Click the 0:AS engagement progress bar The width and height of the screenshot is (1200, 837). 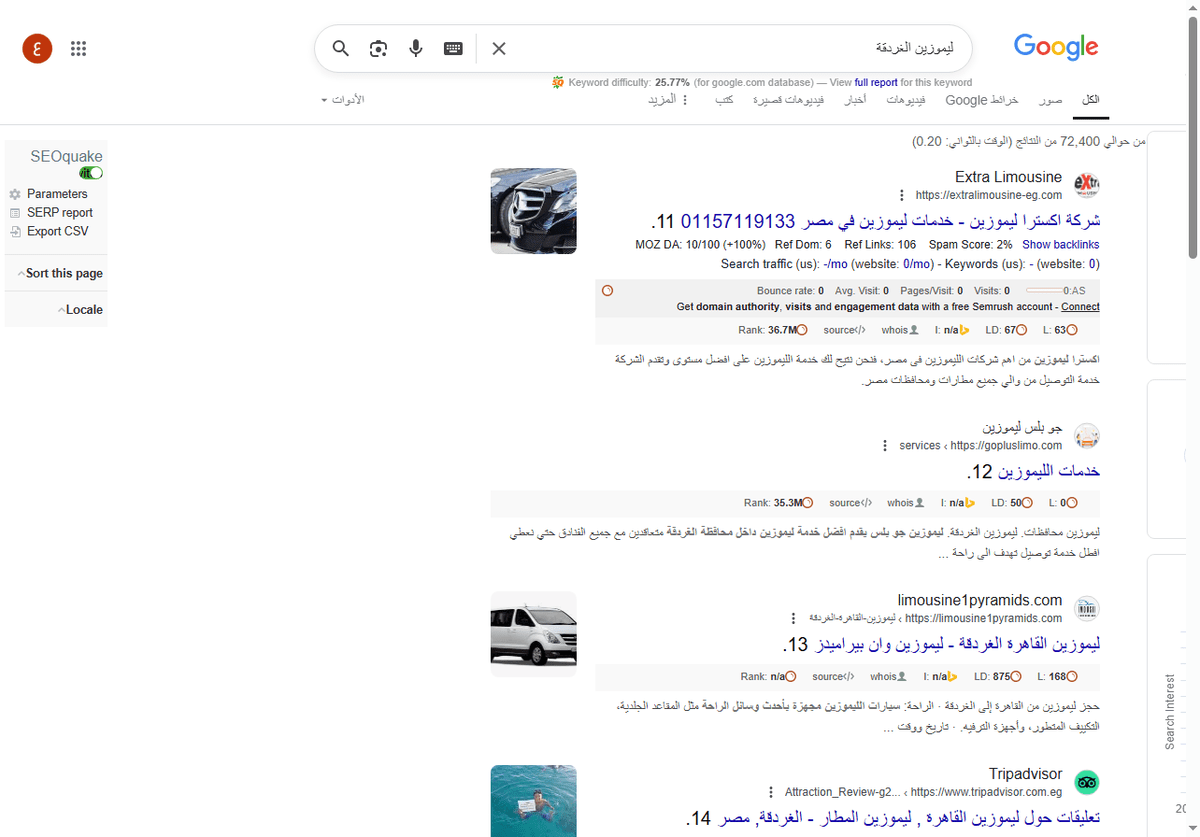[x=1045, y=290]
